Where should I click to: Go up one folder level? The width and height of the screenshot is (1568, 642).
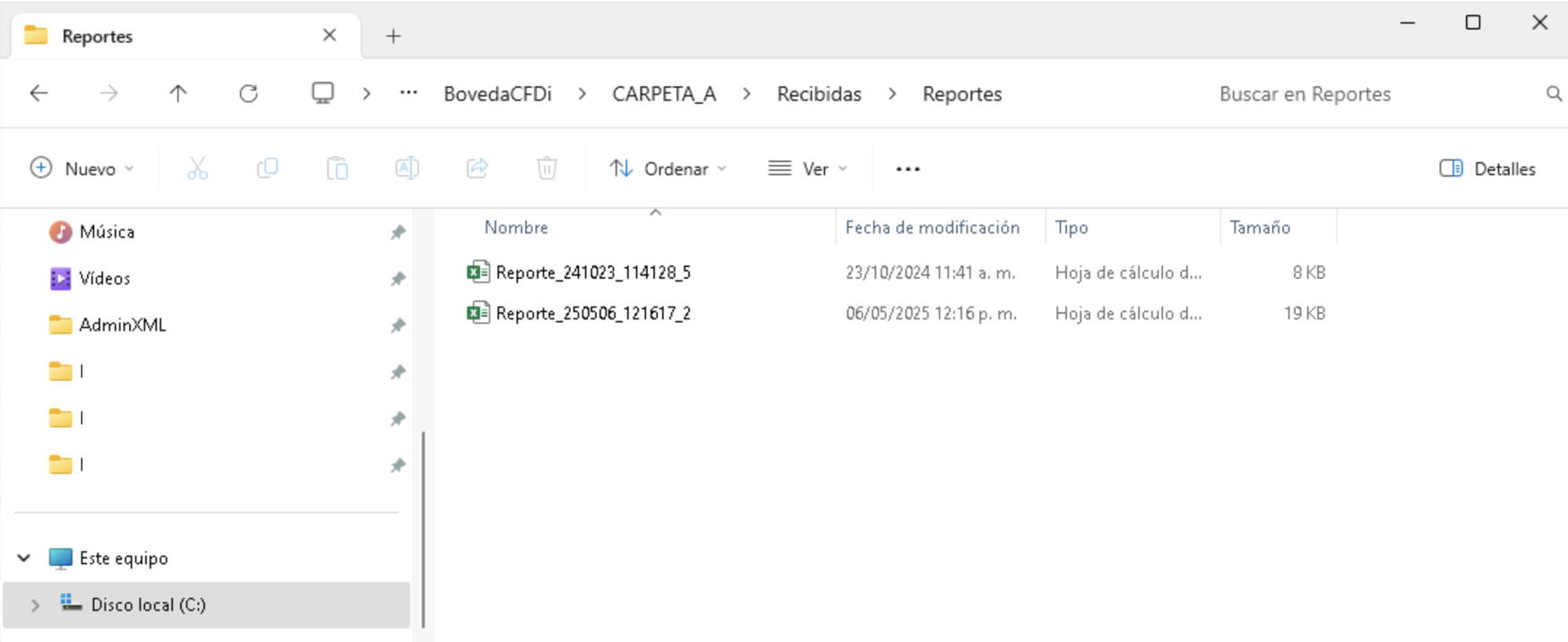[x=178, y=93]
